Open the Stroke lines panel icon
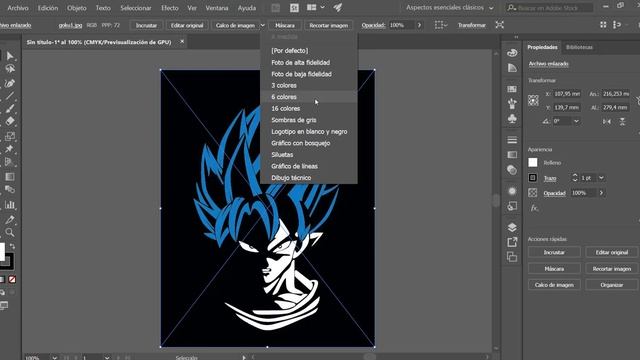640x360 pixels. [x=512, y=140]
